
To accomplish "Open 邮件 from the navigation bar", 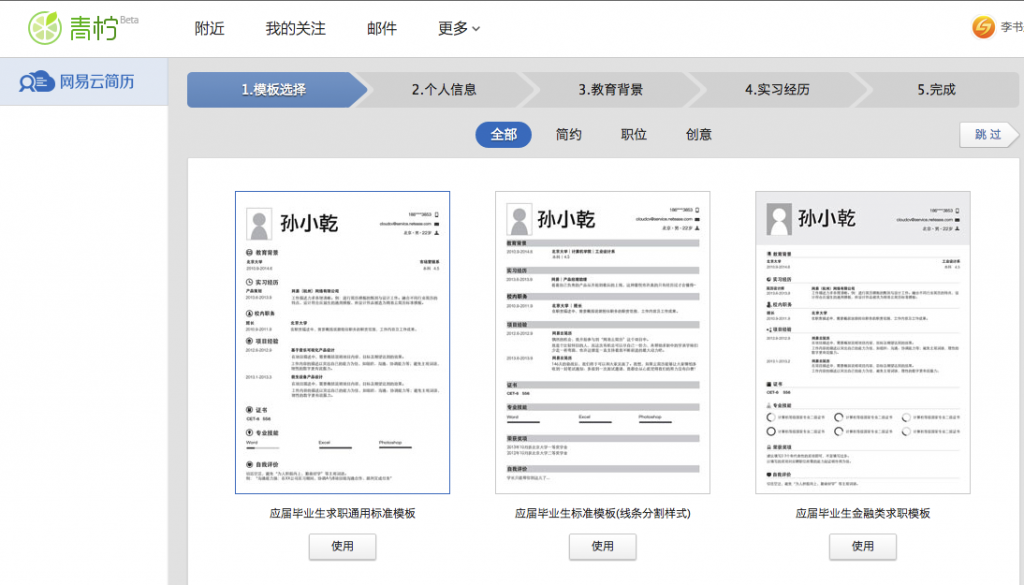I will click(x=382, y=28).
